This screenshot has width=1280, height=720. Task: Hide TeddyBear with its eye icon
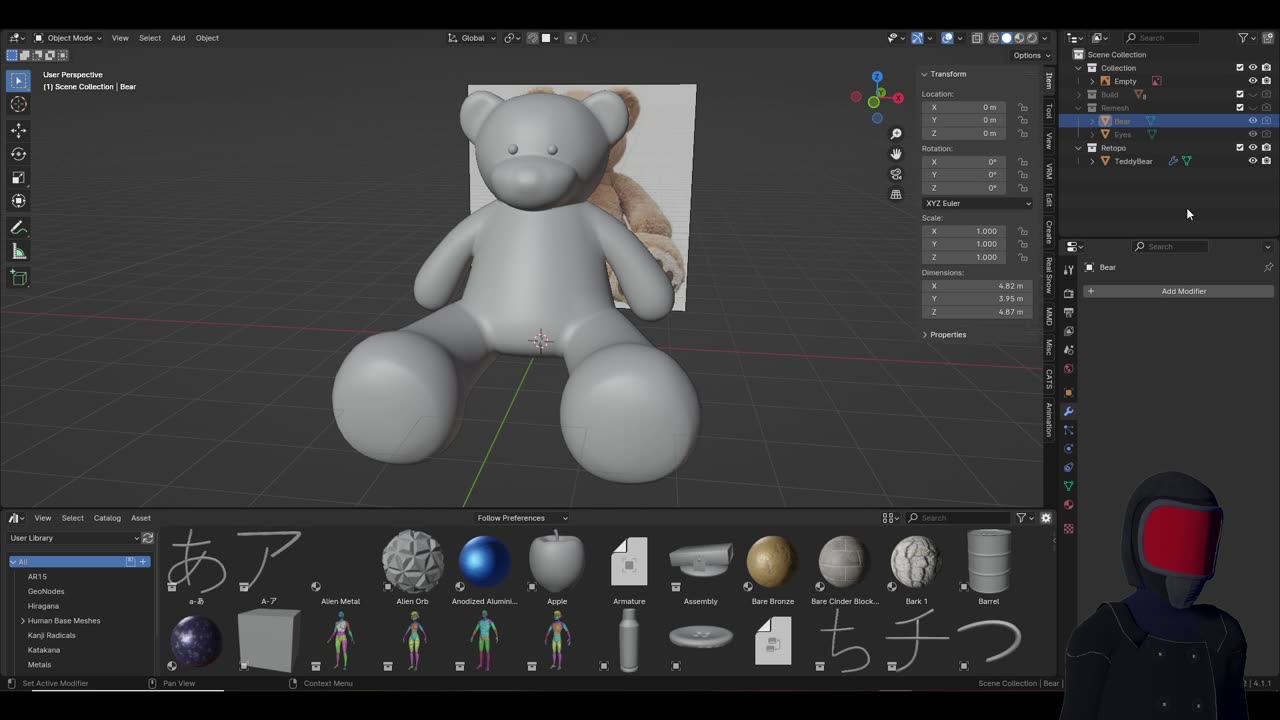(x=1253, y=161)
